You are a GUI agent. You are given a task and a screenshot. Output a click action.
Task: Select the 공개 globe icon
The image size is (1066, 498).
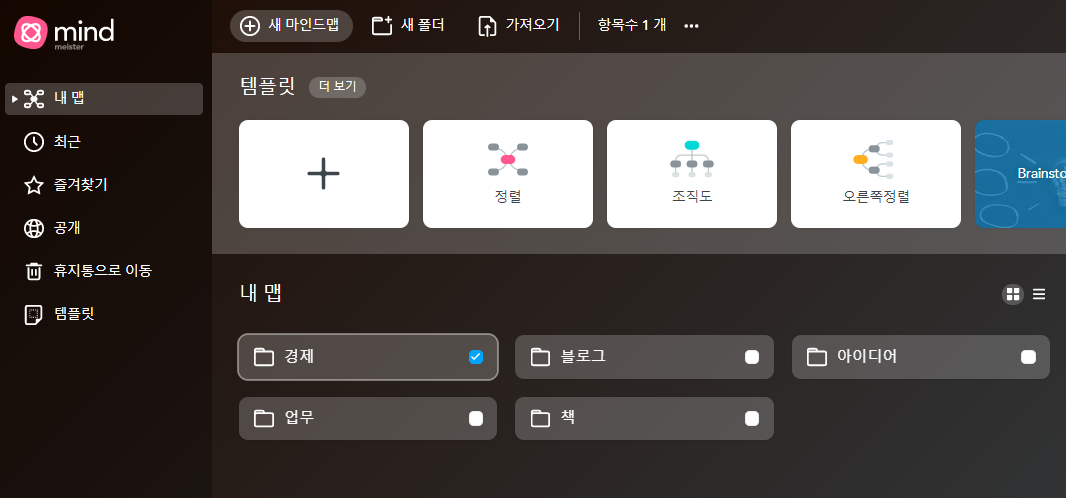[33, 228]
